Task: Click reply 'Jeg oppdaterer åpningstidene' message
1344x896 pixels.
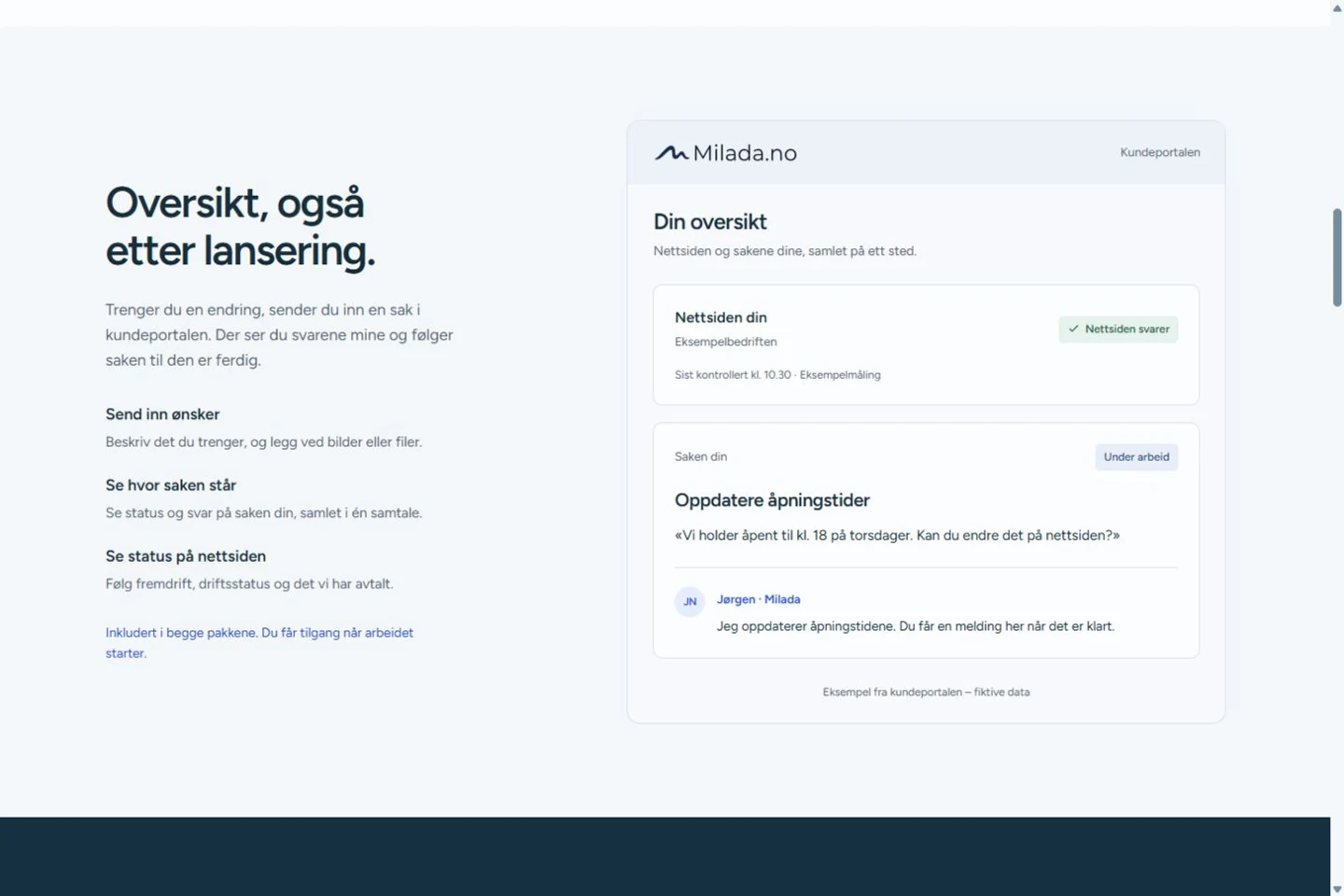Action: (916, 626)
